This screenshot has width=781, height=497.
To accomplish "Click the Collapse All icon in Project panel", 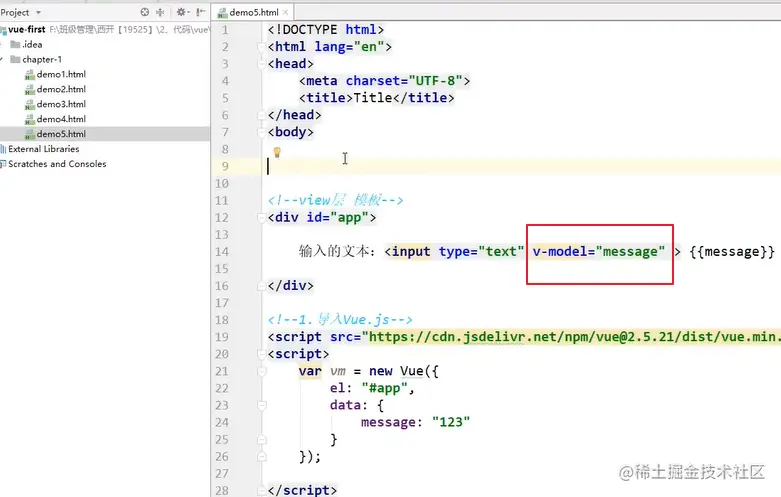I will (x=160, y=12).
